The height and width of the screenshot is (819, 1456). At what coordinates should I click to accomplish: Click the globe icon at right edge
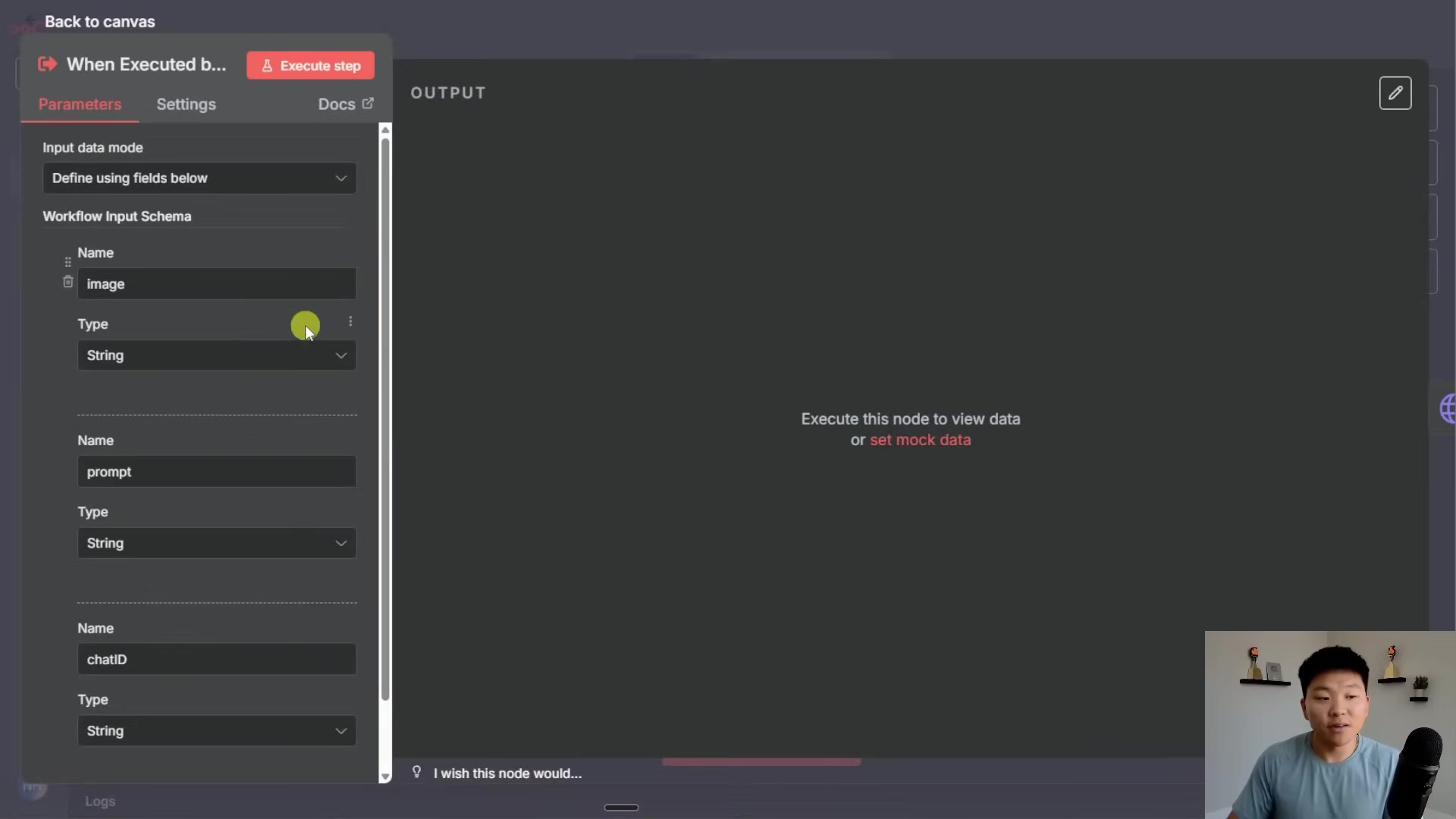[x=1447, y=409]
